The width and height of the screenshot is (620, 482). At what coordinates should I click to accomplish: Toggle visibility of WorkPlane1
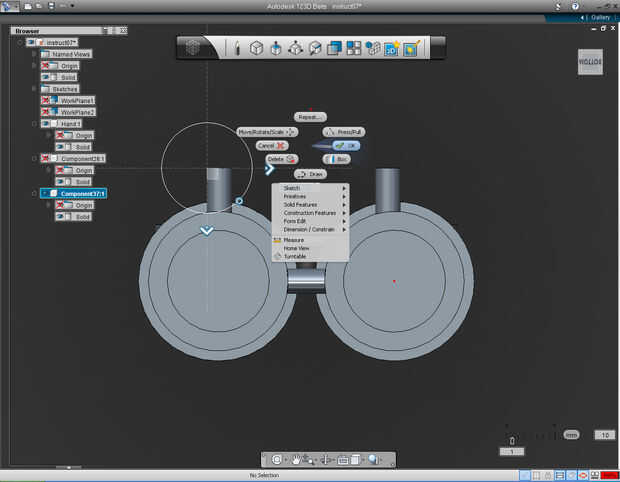[46, 101]
